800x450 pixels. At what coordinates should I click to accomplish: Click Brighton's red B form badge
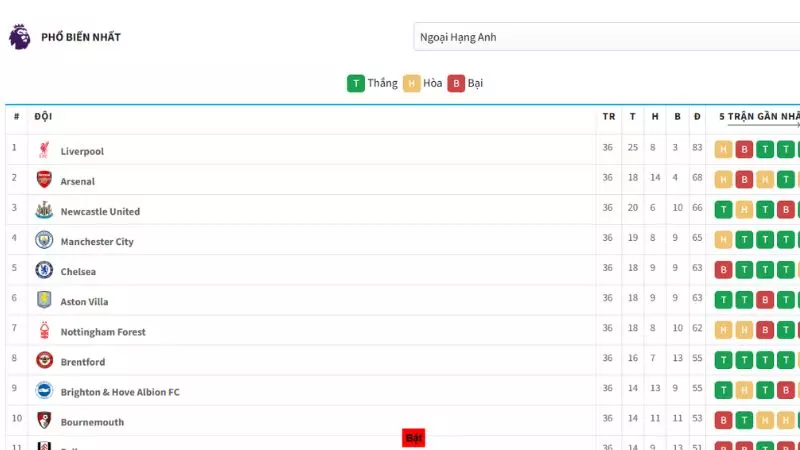[786, 390]
